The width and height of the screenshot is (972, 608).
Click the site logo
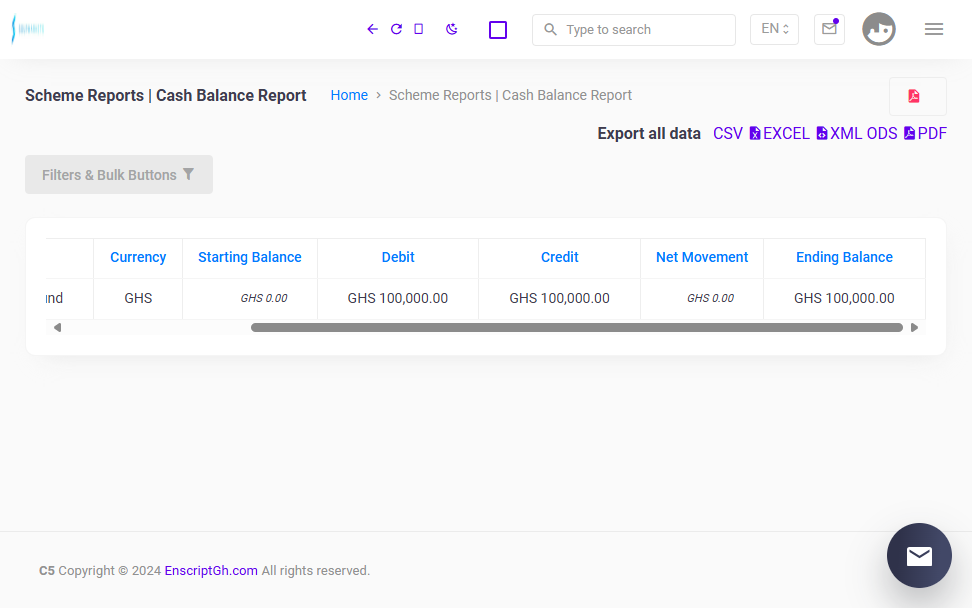pos(28,29)
